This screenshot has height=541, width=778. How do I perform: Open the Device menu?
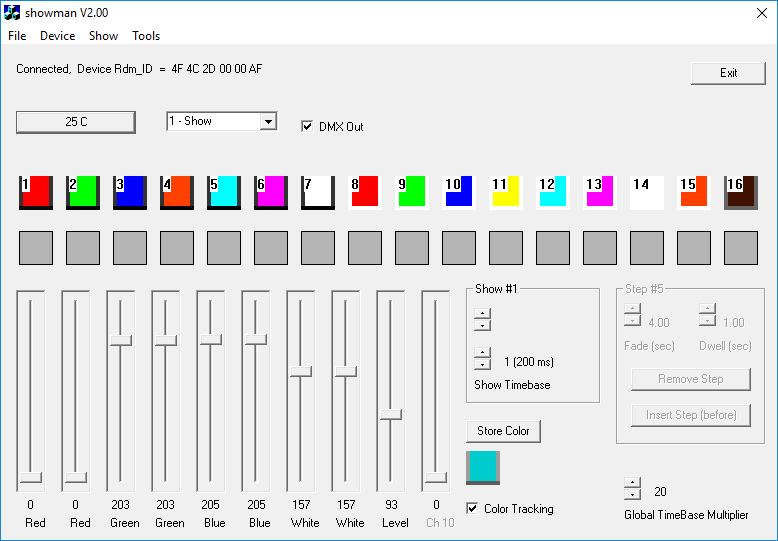click(x=58, y=36)
